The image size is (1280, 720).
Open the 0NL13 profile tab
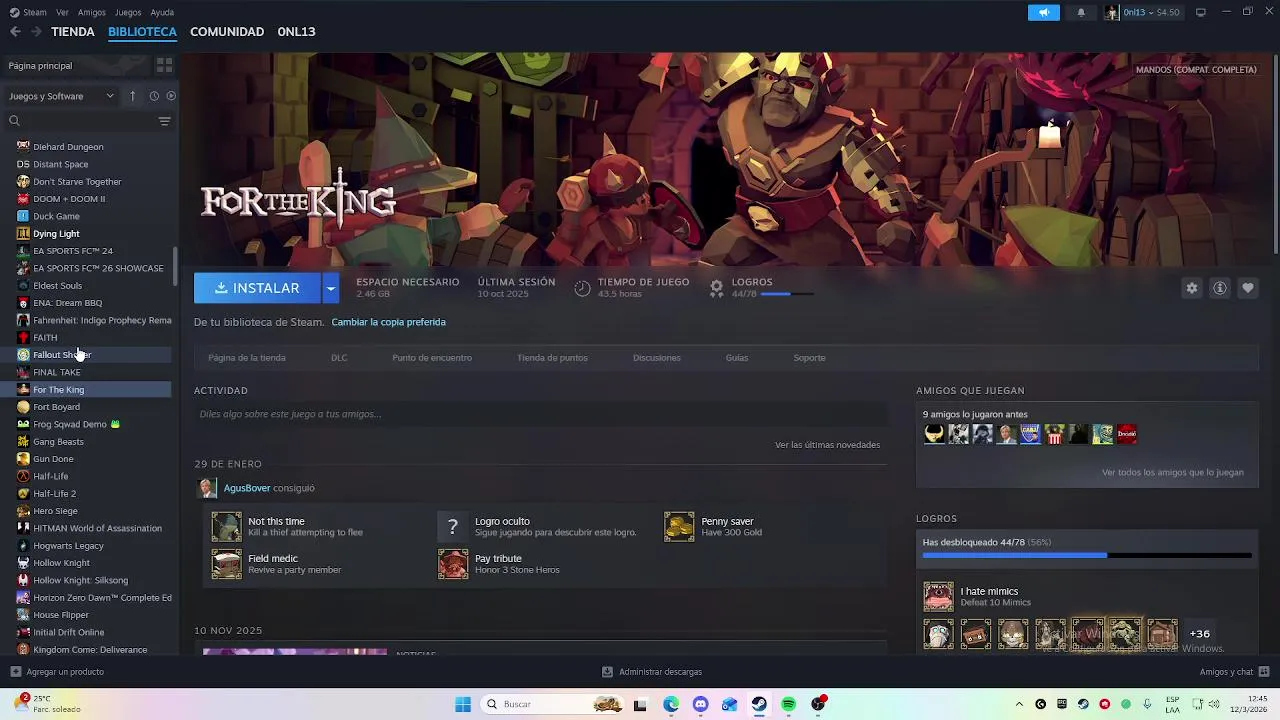(x=296, y=32)
